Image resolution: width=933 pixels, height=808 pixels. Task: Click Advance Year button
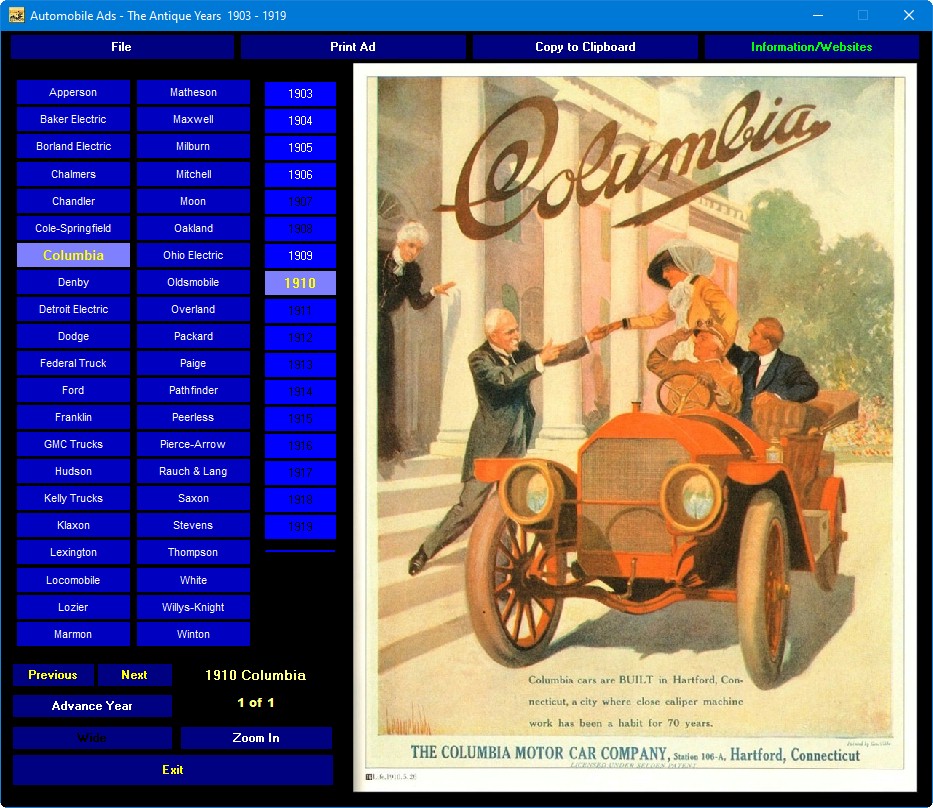click(92, 706)
